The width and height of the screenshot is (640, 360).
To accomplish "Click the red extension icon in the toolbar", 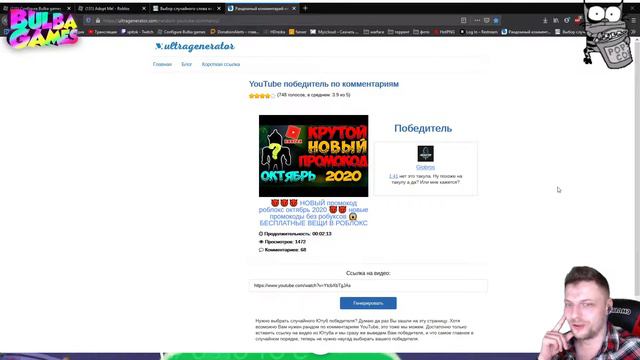I will (x=578, y=20).
